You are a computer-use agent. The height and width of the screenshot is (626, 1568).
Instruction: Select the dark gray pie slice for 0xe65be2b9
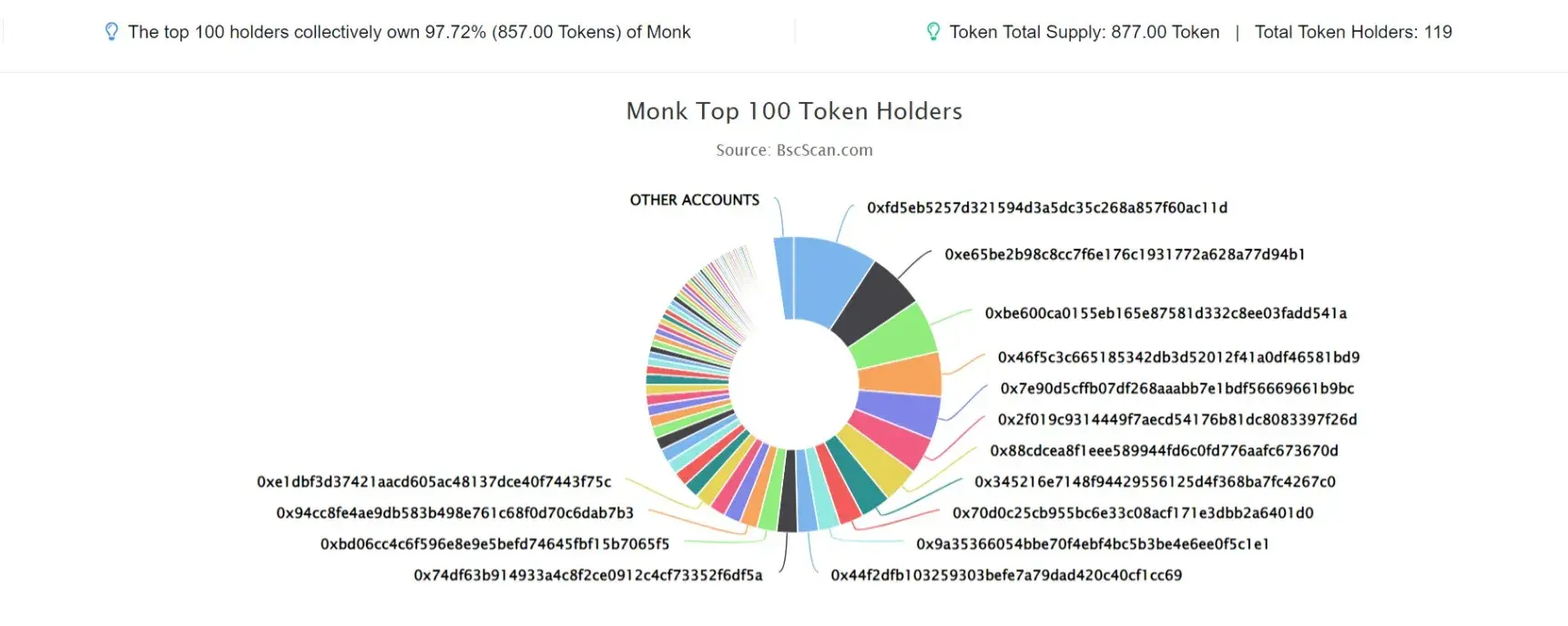click(874, 305)
